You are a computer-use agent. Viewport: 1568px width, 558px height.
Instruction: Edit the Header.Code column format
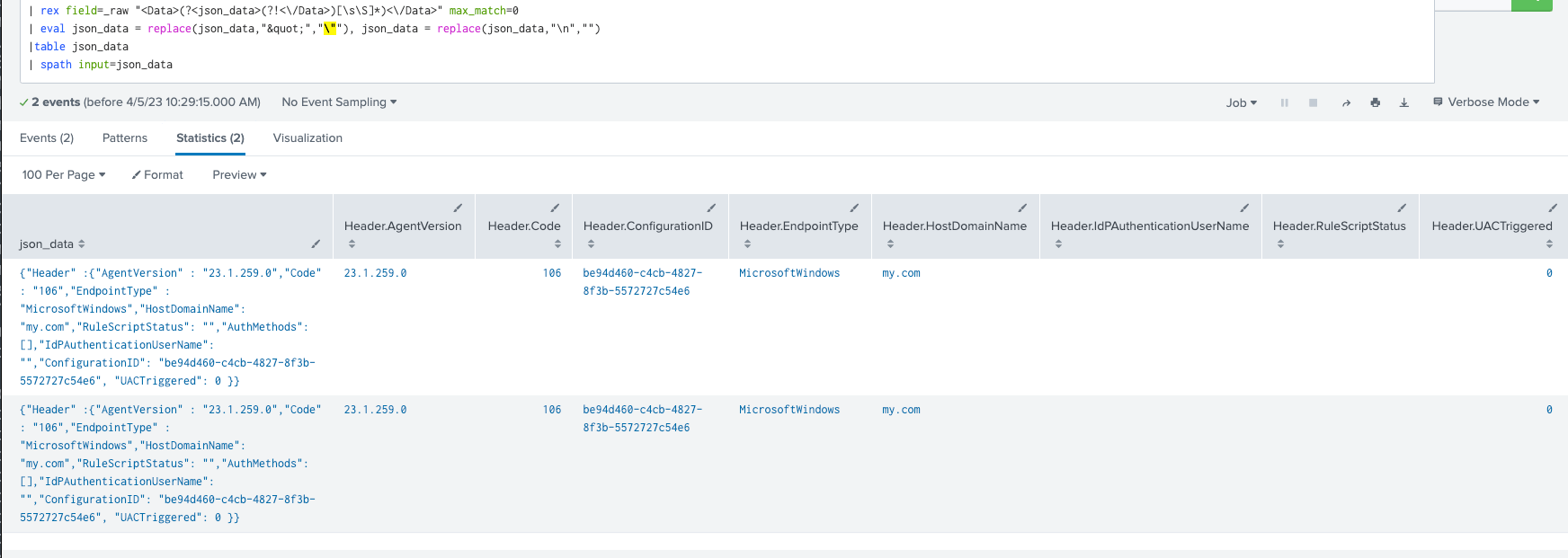tap(555, 208)
